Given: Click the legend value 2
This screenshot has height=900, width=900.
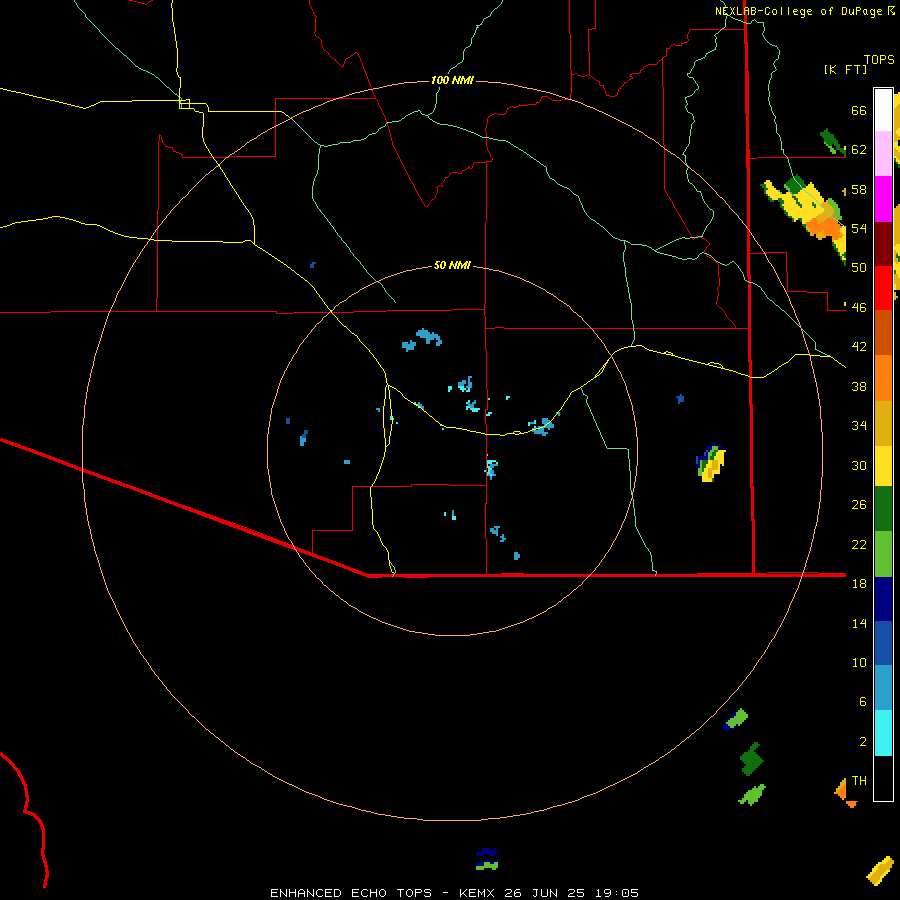Looking at the screenshot, I should 862,742.
